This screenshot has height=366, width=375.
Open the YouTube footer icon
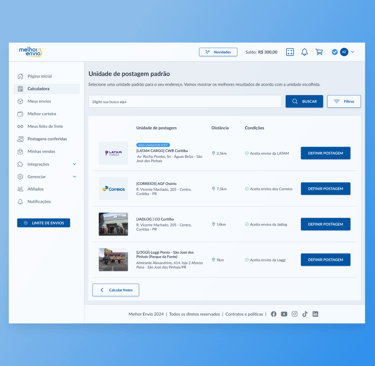(284, 314)
